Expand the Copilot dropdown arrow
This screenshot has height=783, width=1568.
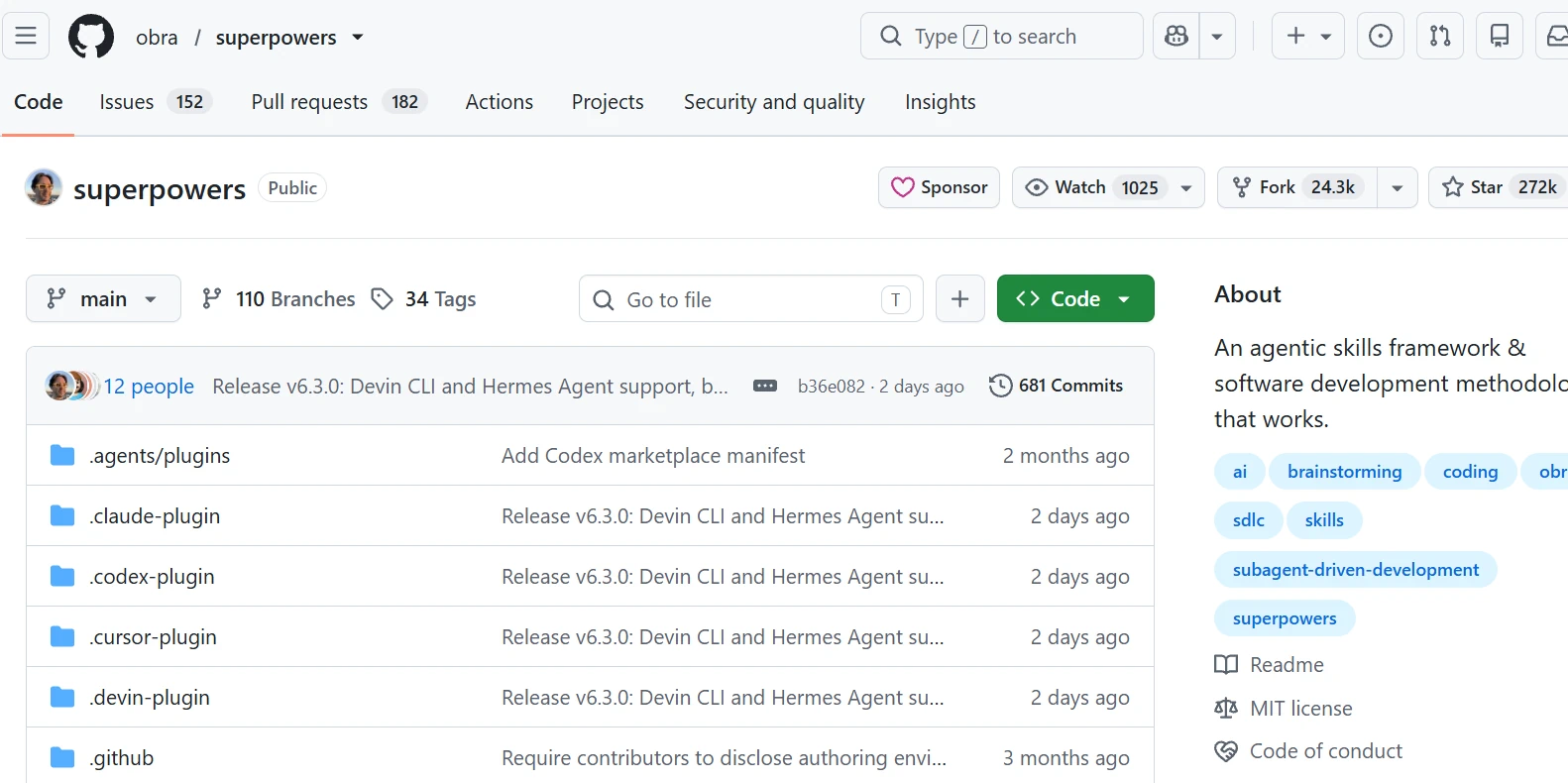pos(1217,37)
